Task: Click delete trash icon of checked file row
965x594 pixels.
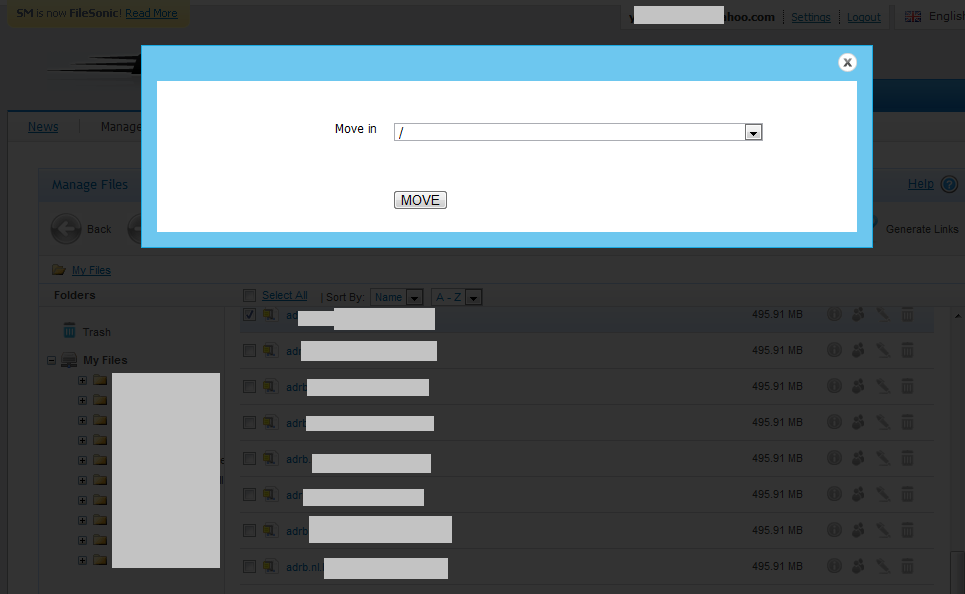Action: coord(907,315)
